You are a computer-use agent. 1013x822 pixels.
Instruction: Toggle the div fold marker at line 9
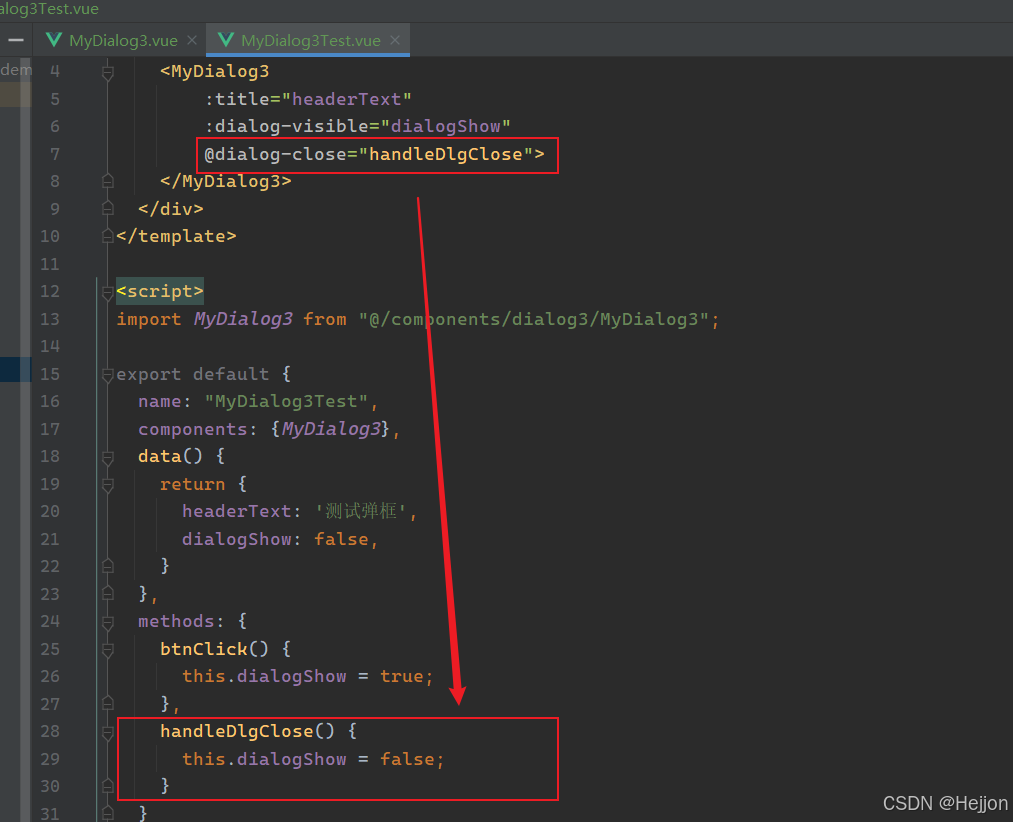tap(108, 209)
